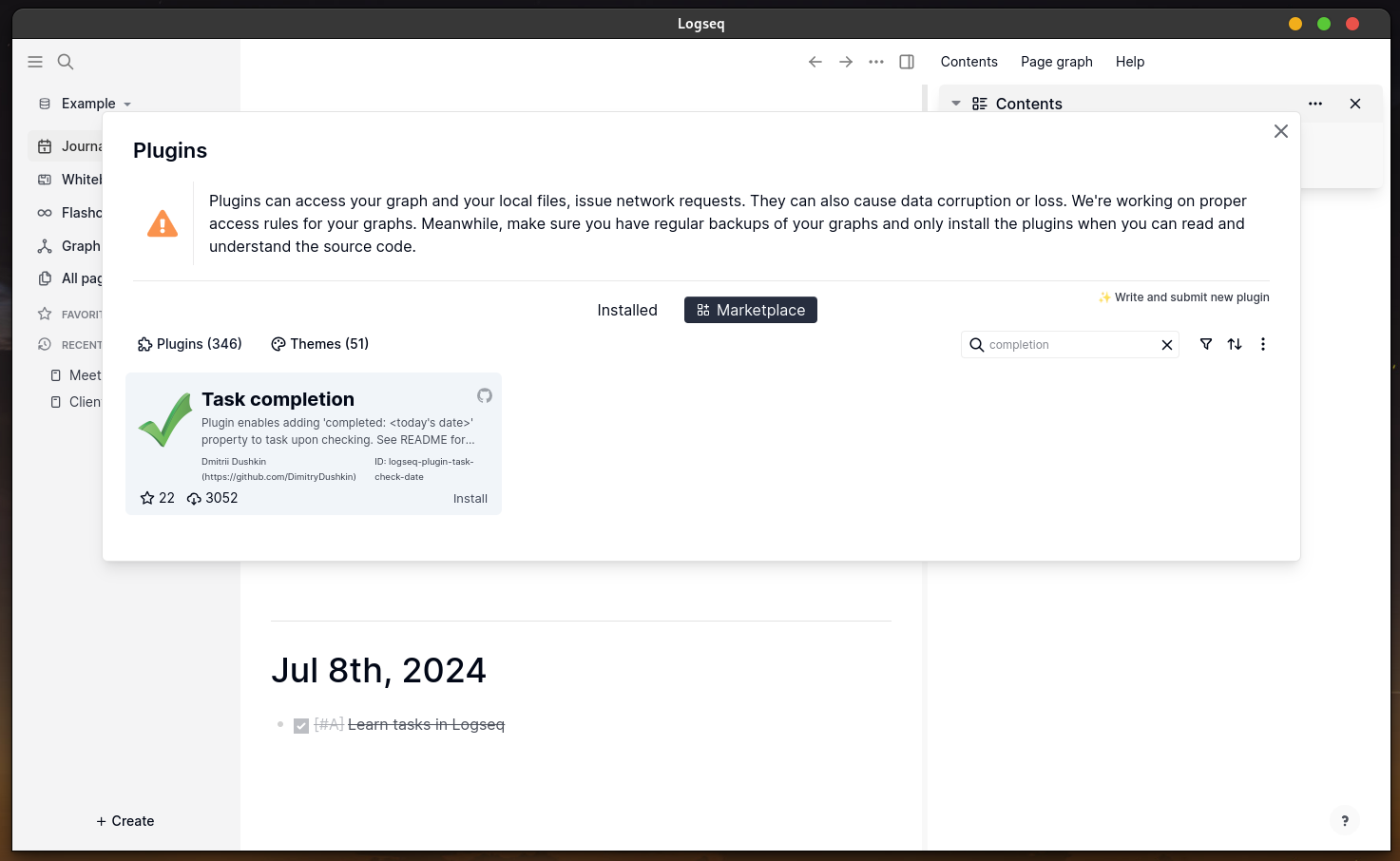Uncheck the Learn tasks in Logseq checkbox
The width and height of the screenshot is (1400, 861).
(301, 726)
